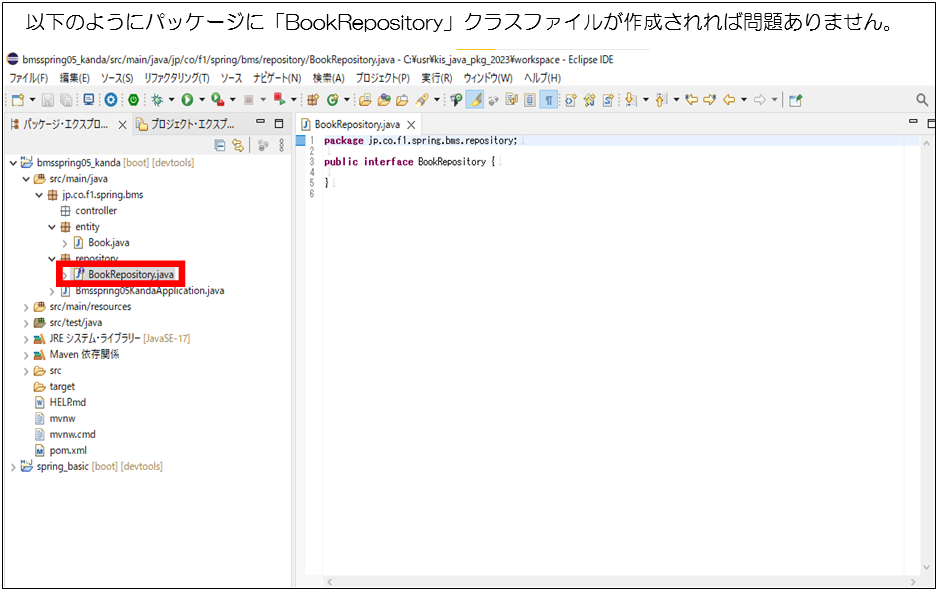Collapse the bmsspring05_kanda project node
The width and height of the screenshot is (938, 591).
(x=12, y=163)
